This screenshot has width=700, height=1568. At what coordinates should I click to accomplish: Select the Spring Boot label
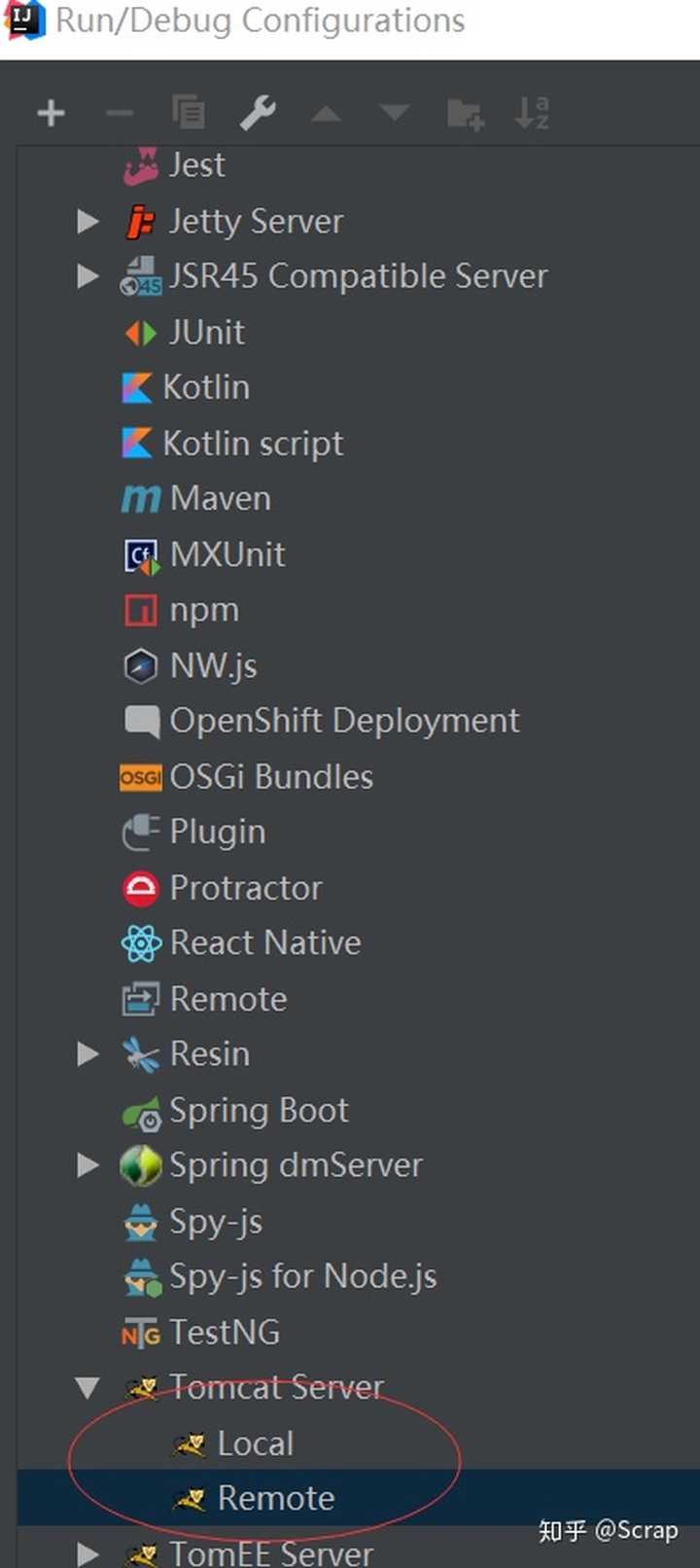click(259, 1111)
